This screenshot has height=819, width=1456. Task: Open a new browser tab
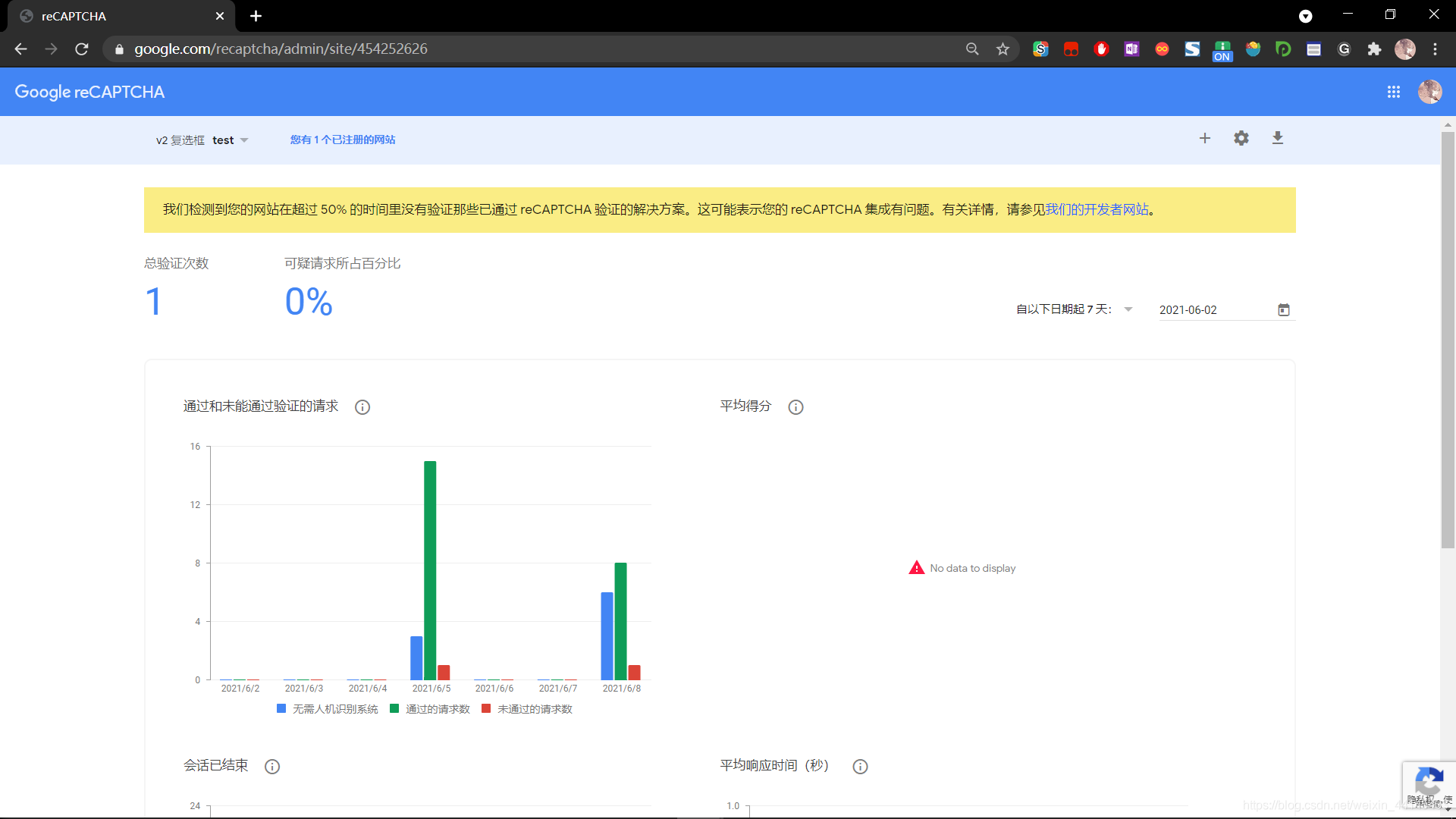256,16
